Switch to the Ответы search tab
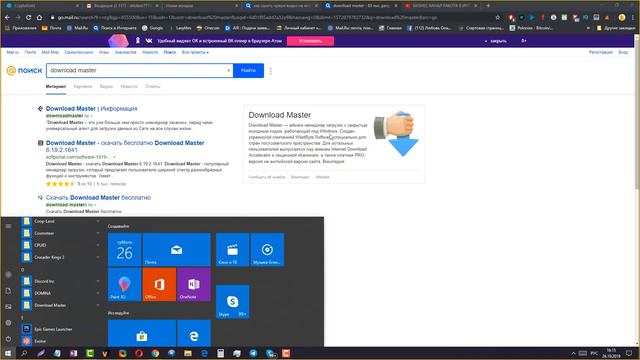The width and height of the screenshot is (640, 360). click(153, 87)
